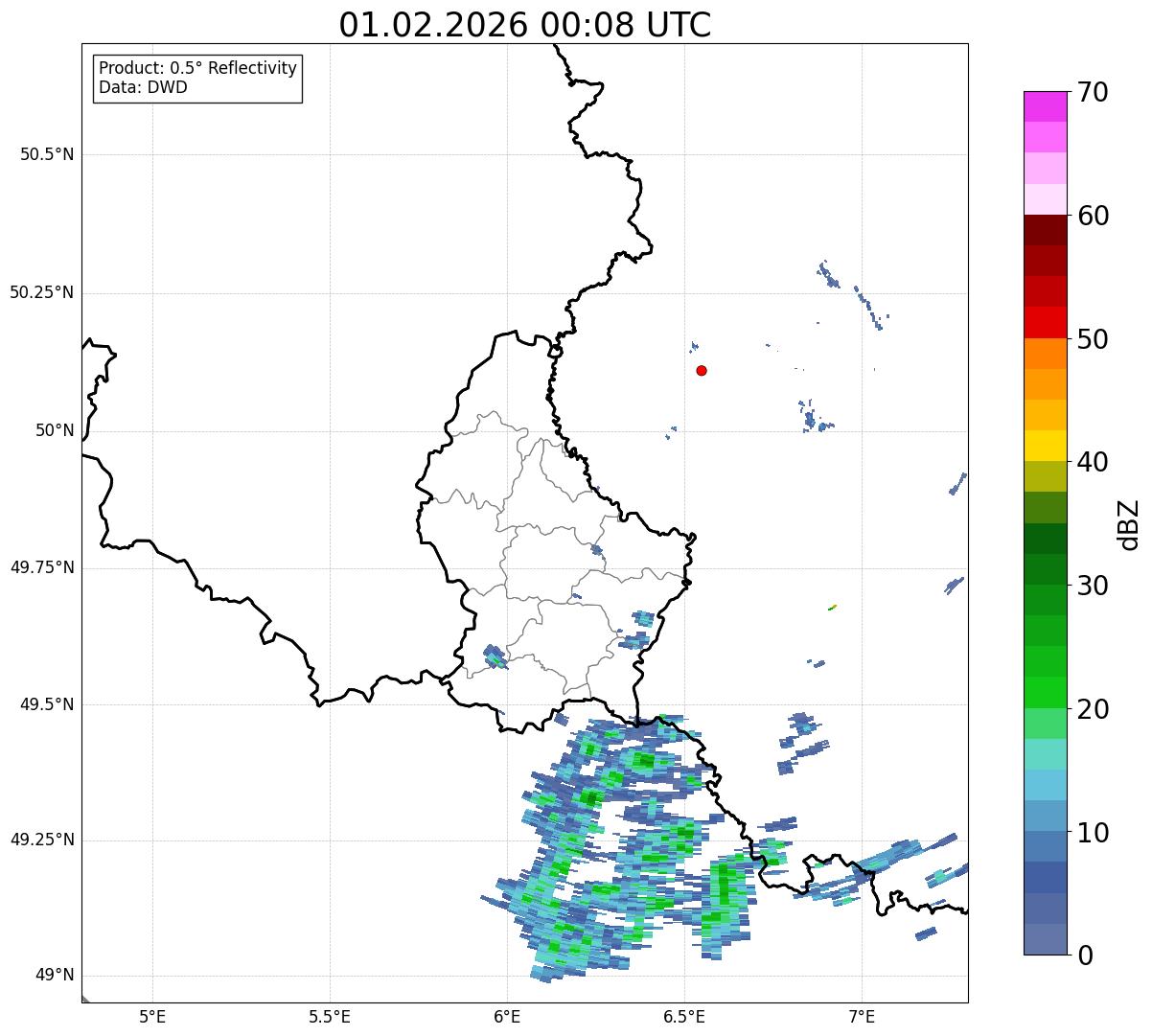The width and height of the screenshot is (1152, 1036).
Task: Click the 49°N latitude label
Action: tap(55, 976)
